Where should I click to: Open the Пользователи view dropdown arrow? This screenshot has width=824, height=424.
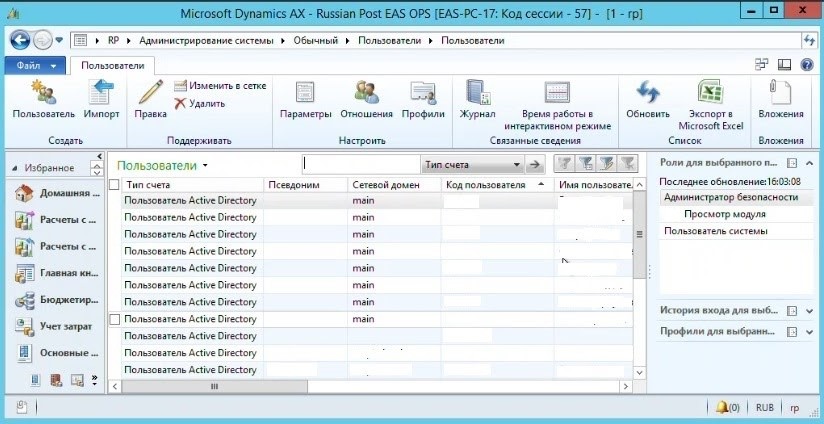tap(205, 166)
